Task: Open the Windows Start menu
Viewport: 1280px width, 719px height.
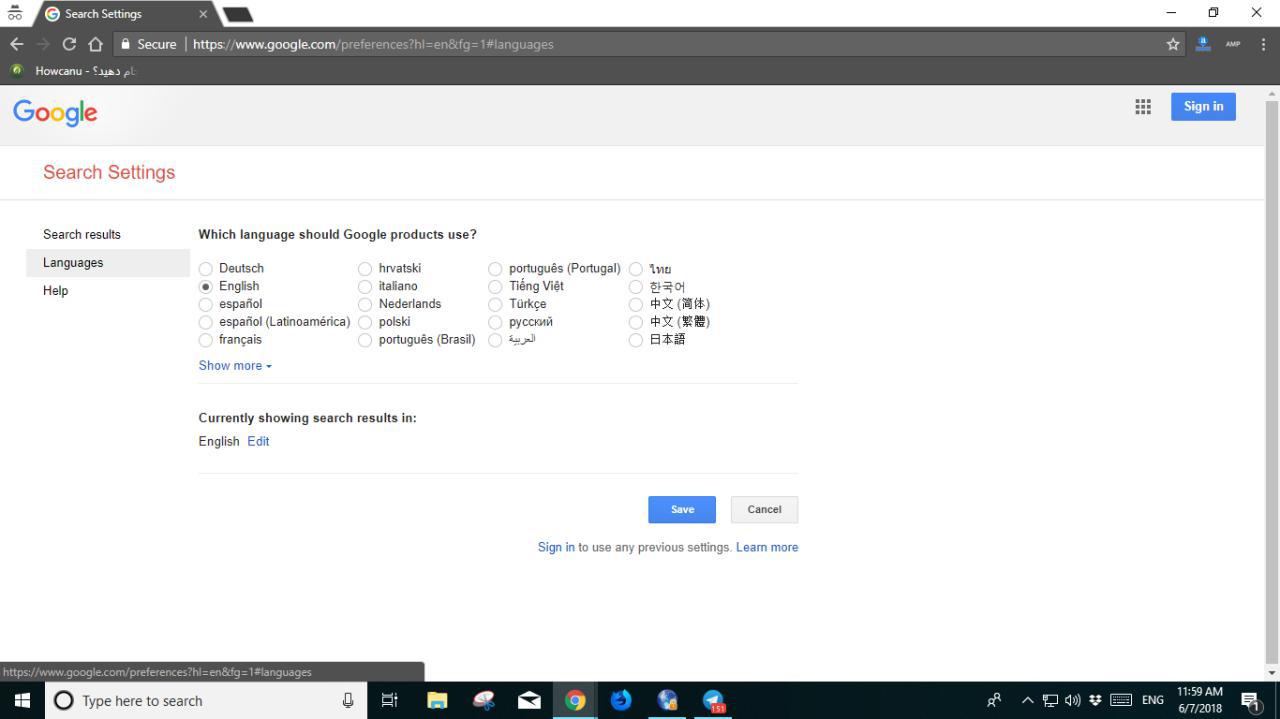Action: (x=22, y=700)
